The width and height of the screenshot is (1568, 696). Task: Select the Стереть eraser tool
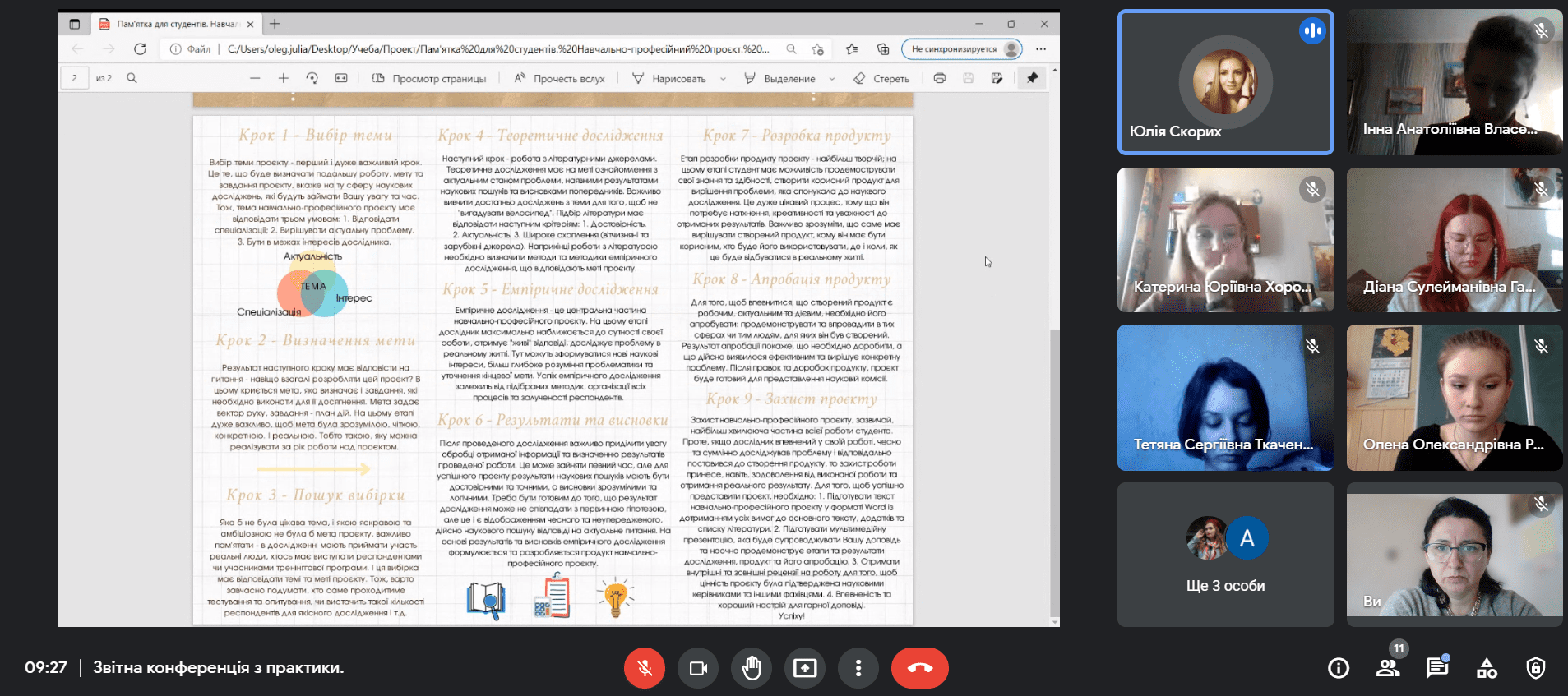881,78
